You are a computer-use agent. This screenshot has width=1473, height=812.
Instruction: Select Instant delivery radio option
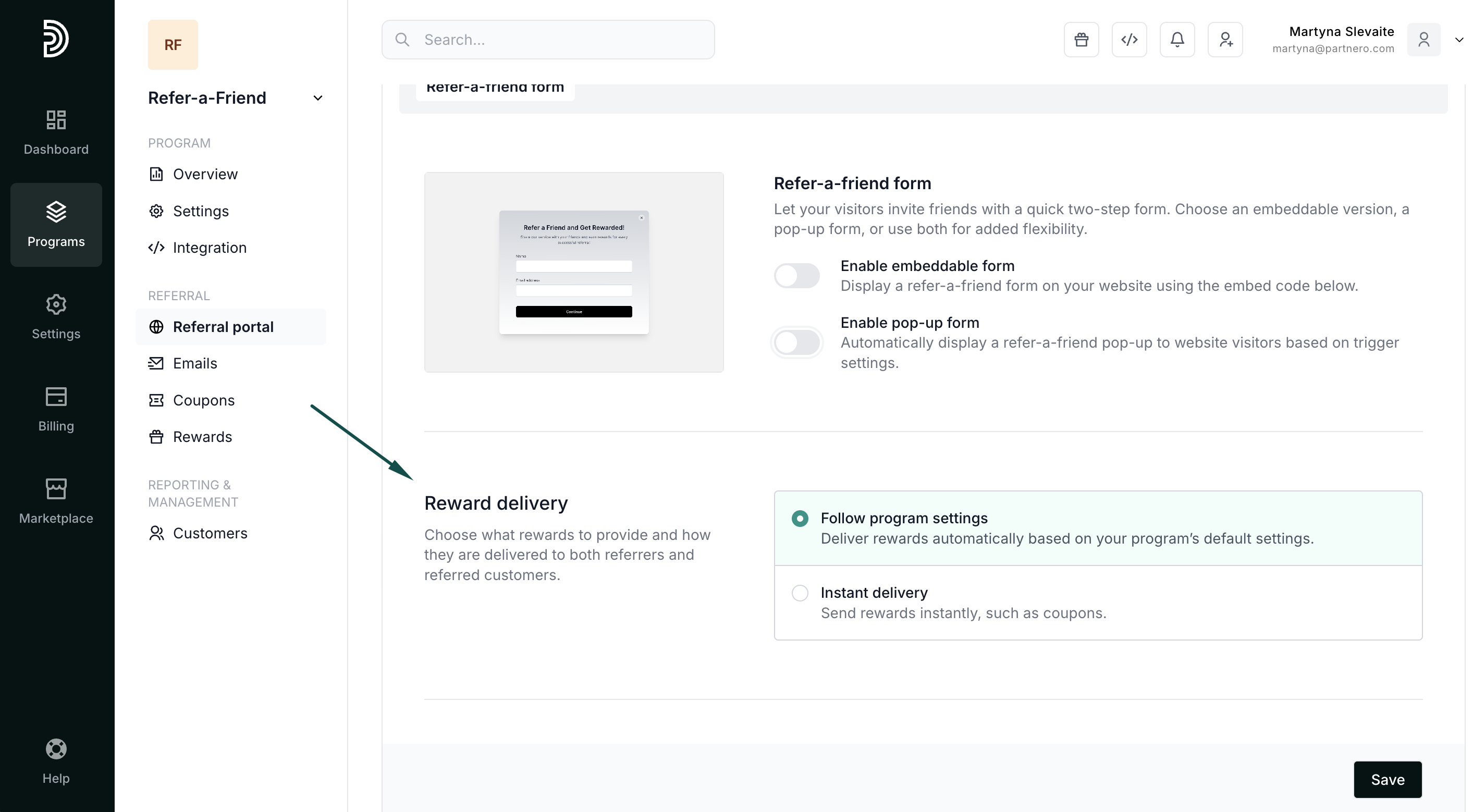[x=800, y=593]
